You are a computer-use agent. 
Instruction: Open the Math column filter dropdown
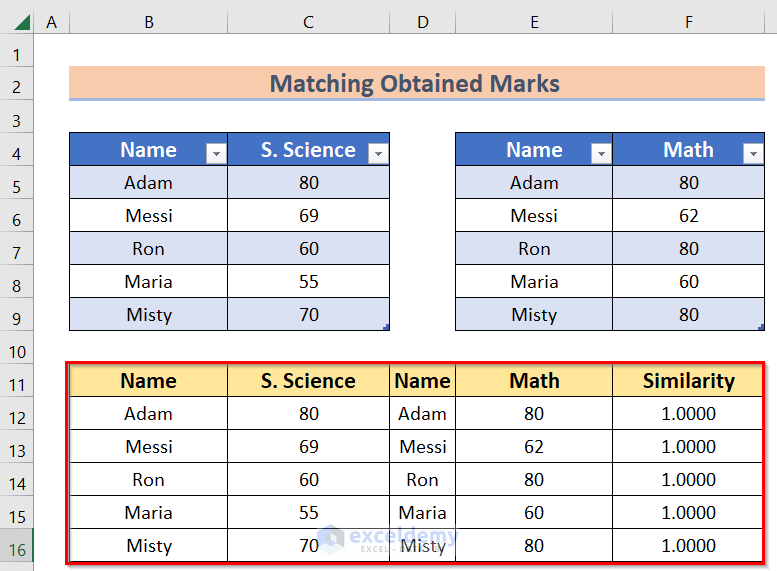tap(753, 153)
